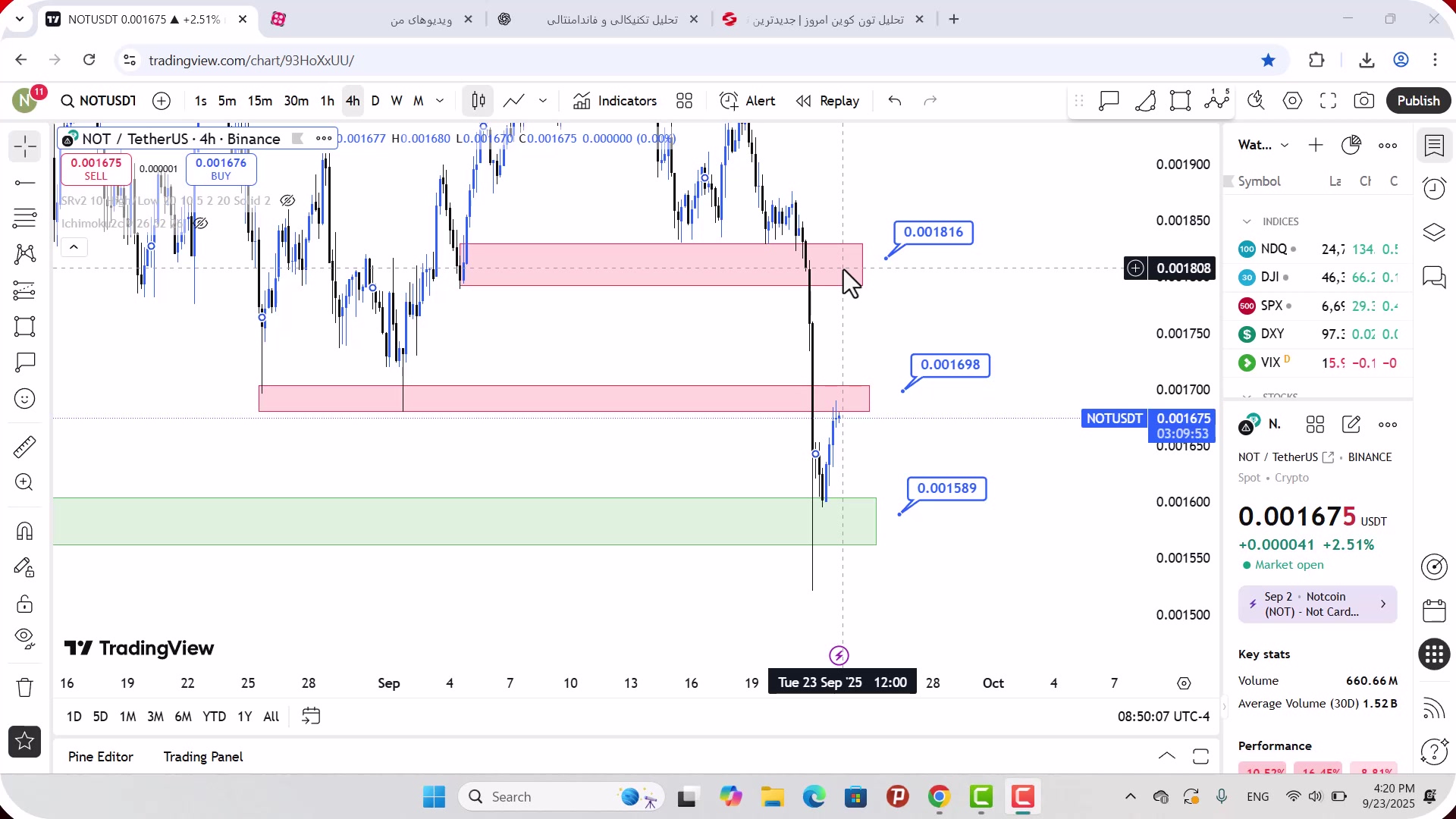Open price scale settings gear

click(1185, 683)
